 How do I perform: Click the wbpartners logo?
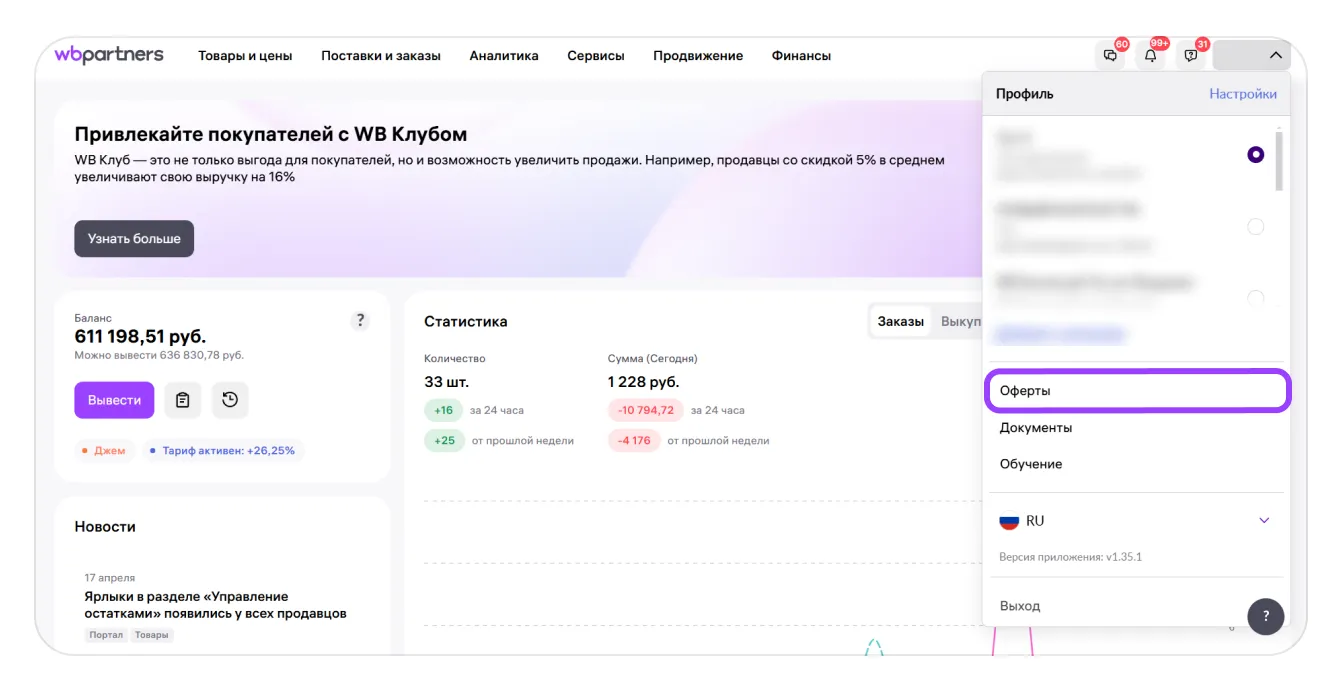pos(109,55)
